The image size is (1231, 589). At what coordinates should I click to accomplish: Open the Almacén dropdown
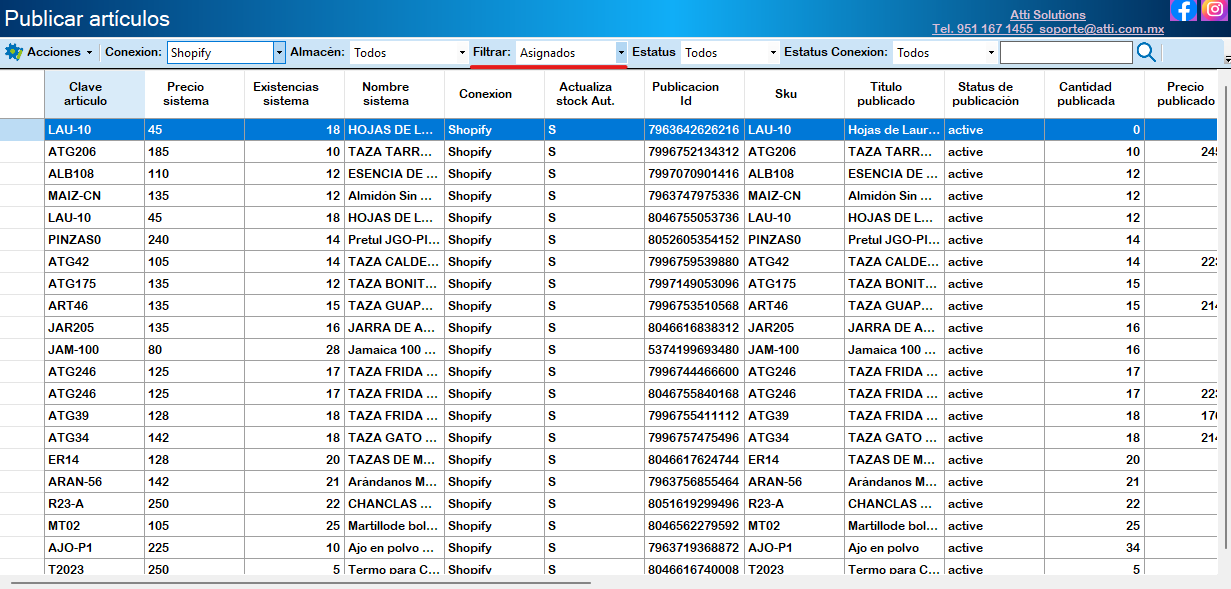(462, 52)
